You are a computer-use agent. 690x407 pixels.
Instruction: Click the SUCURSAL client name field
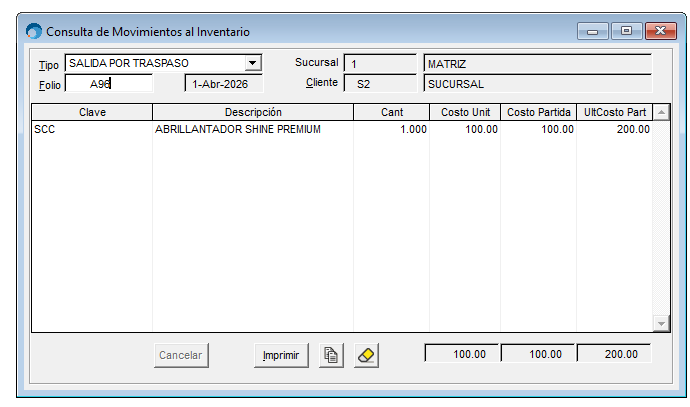point(537,84)
